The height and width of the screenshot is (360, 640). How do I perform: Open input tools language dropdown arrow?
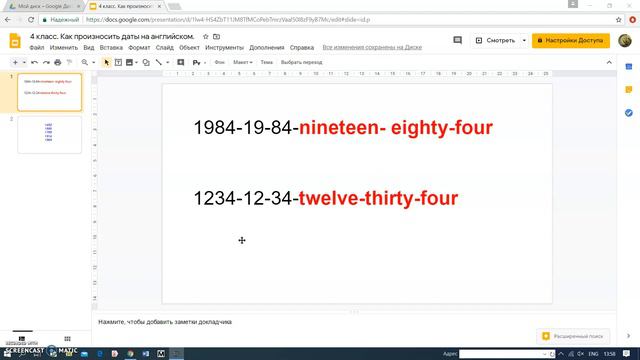coord(205,62)
